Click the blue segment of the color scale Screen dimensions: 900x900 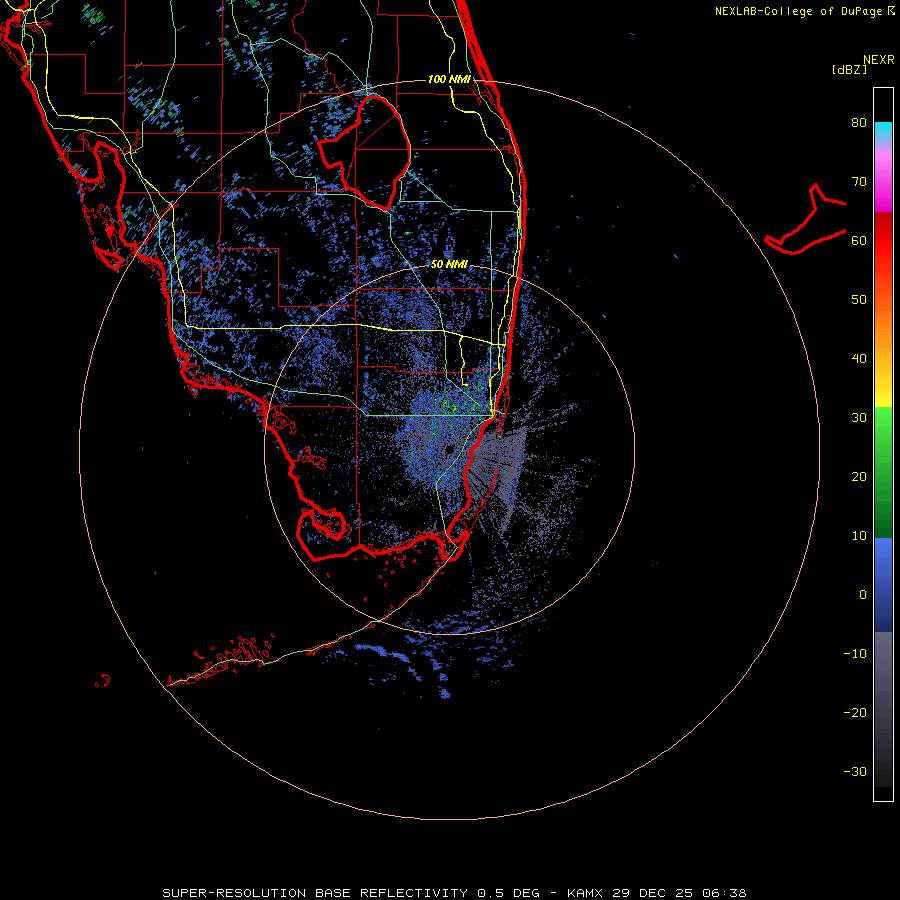[x=883, y=584]
